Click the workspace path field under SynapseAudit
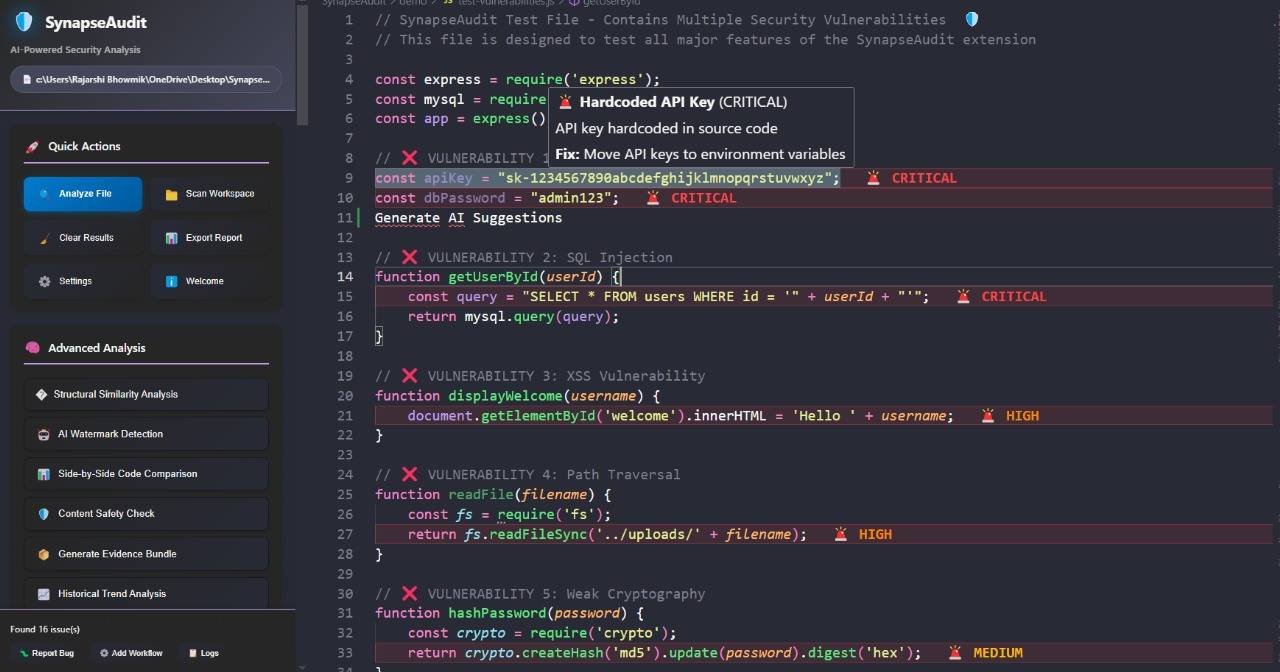This screenshot has width=1280, height=672. [146, 79]
